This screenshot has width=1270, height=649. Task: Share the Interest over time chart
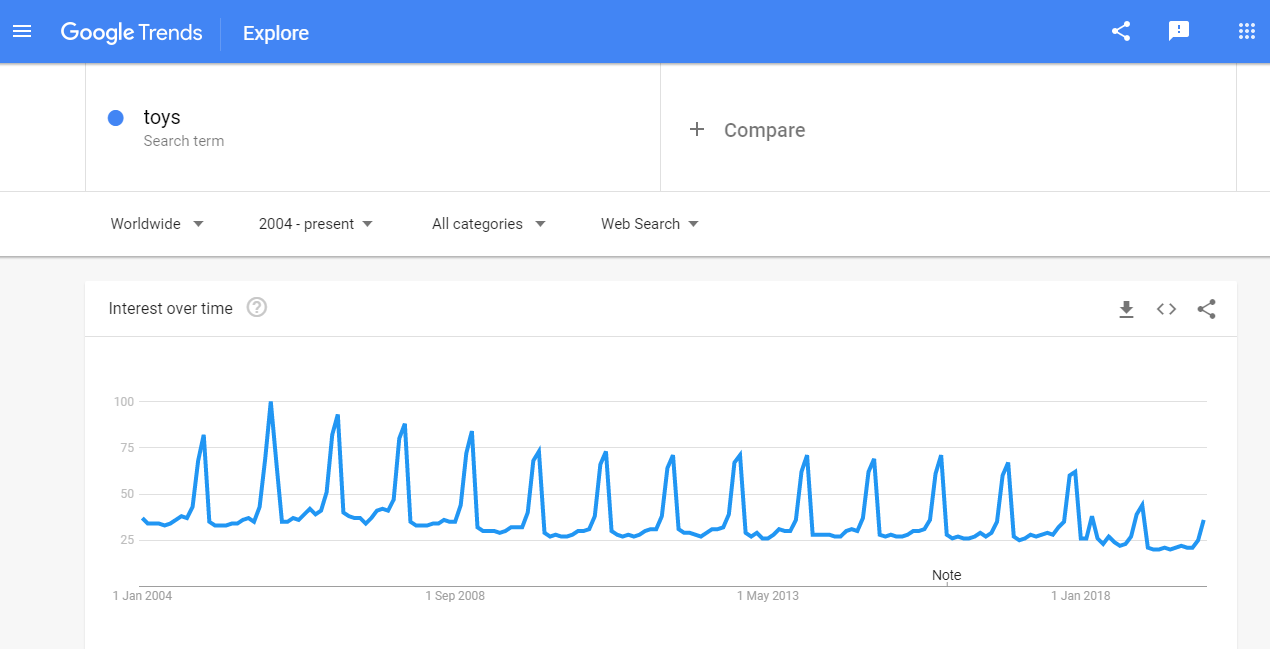[1206, 309]
